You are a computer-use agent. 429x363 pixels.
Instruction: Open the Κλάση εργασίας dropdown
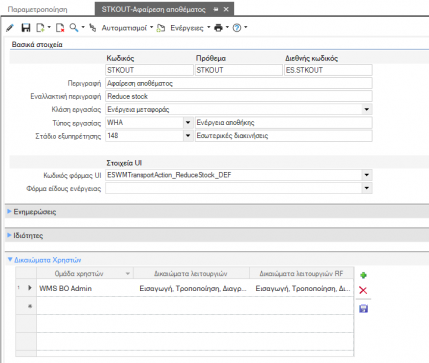coord(367,109)
